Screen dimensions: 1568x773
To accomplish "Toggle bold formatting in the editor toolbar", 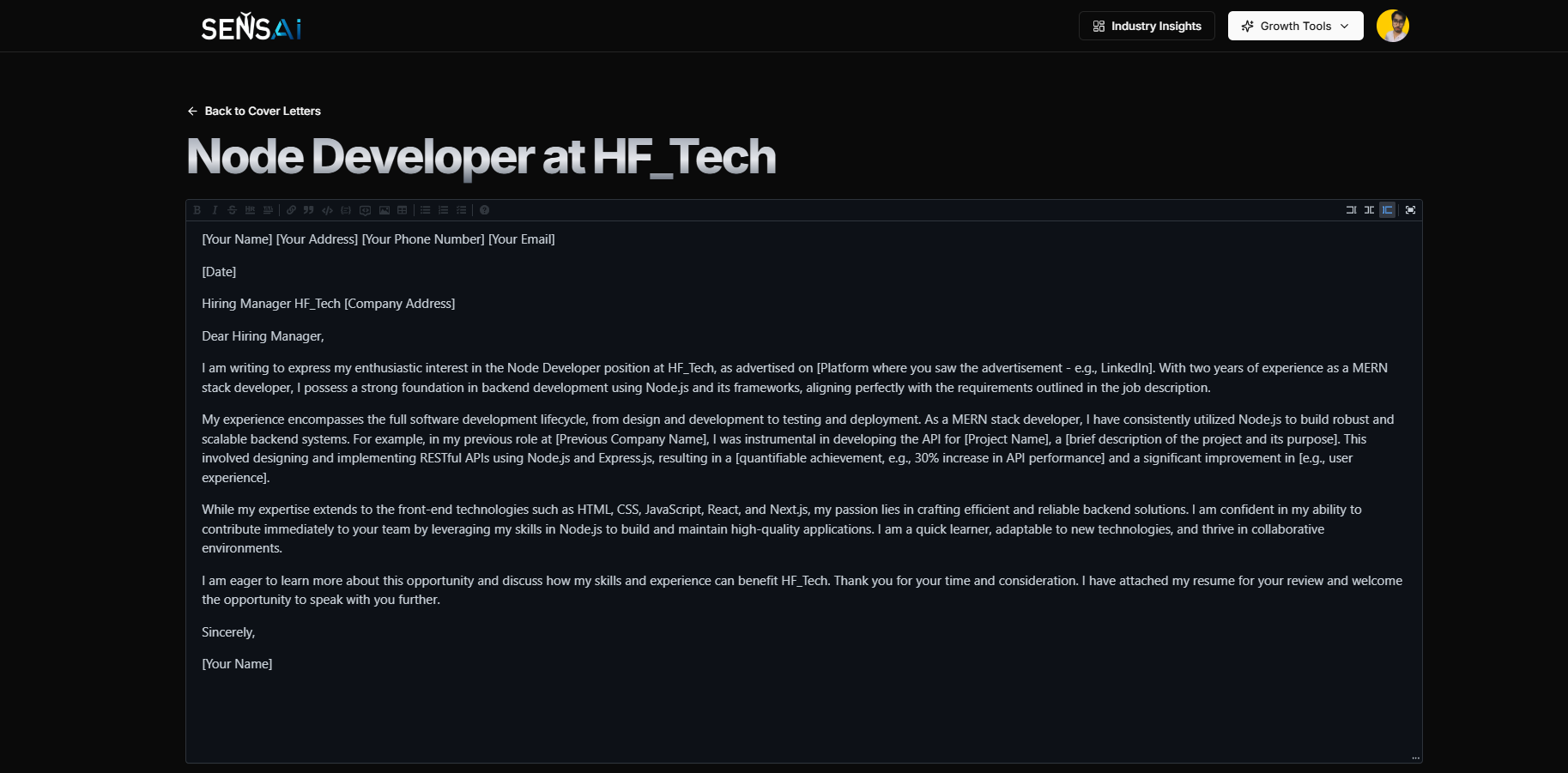I will (x=197, y=210).
